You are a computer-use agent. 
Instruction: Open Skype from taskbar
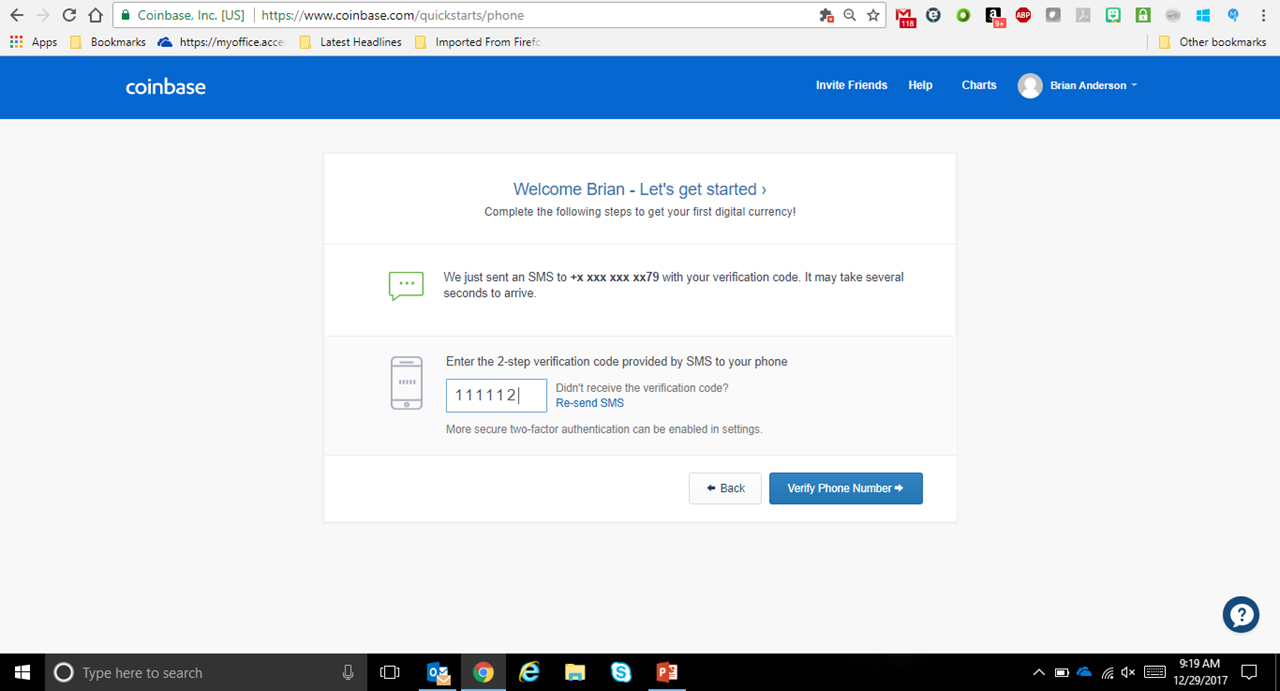pos(621,672)
